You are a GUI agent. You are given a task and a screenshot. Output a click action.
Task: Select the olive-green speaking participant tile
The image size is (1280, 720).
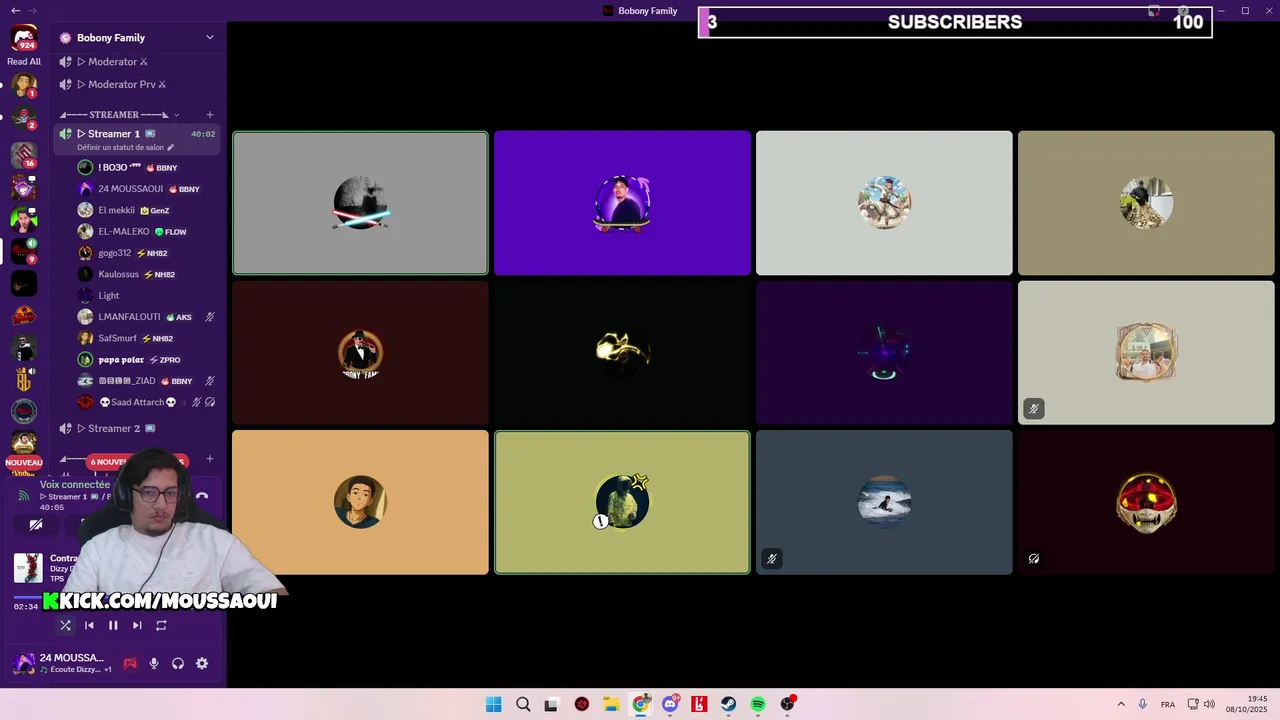[x=622, y=503]
